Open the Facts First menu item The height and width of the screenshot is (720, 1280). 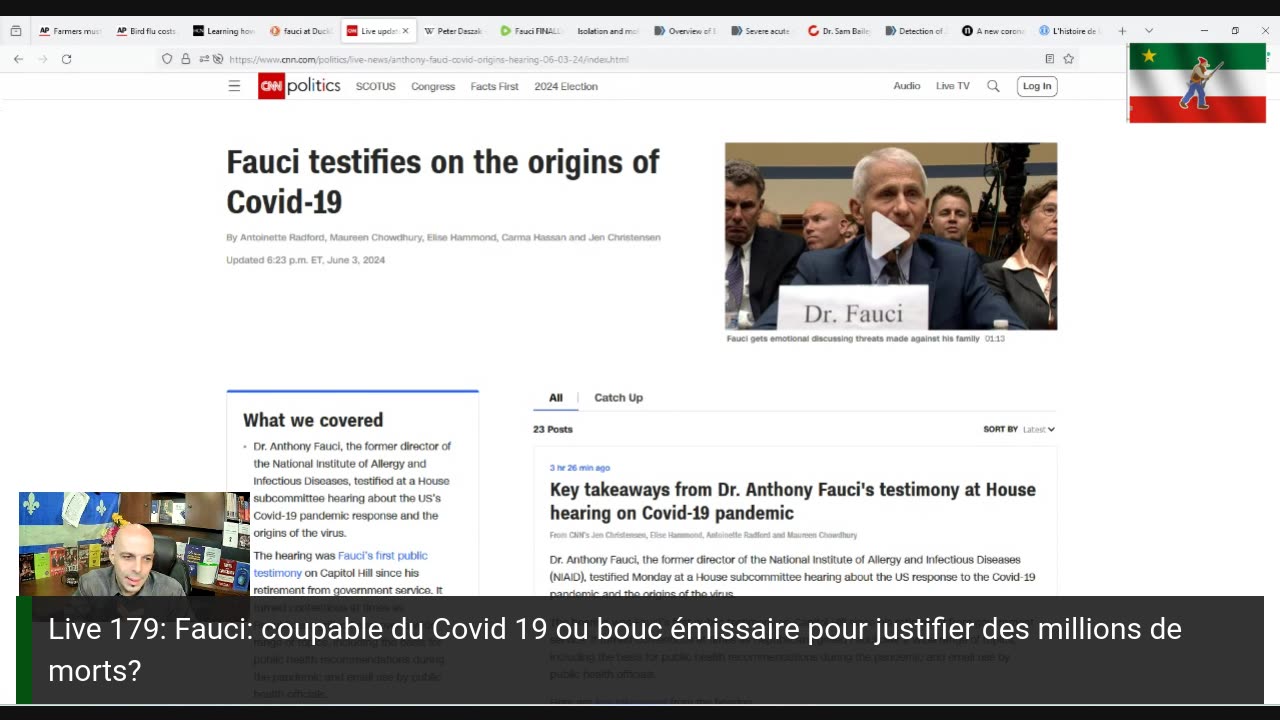[x=494, y=86]
